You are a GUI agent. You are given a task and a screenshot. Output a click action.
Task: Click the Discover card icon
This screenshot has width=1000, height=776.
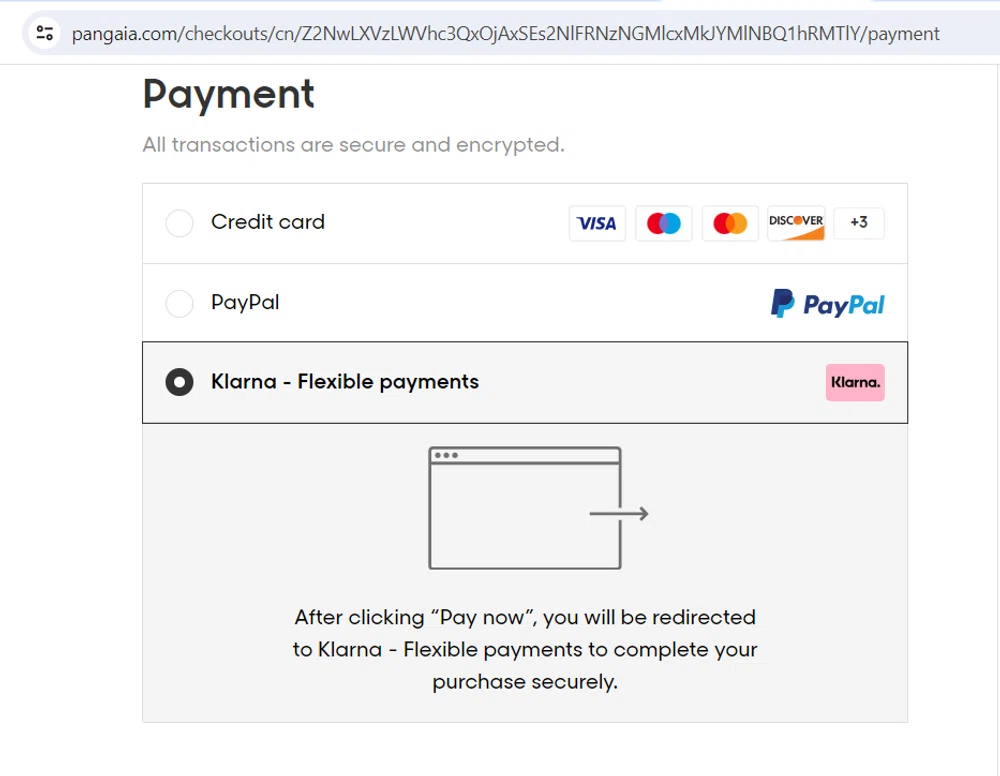tap(795, 223)
